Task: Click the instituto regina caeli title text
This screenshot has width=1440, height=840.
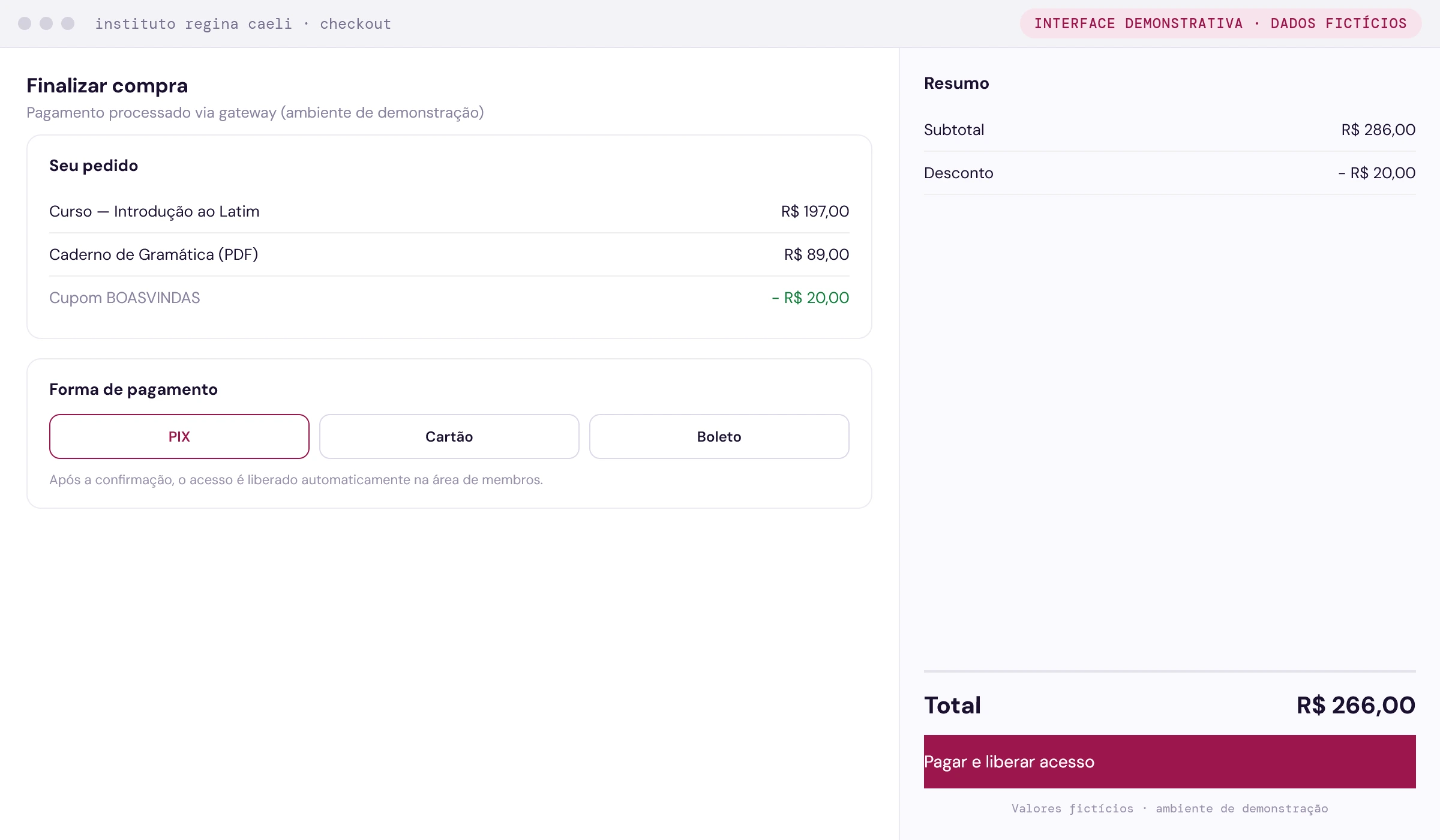Action: [243, 23]
